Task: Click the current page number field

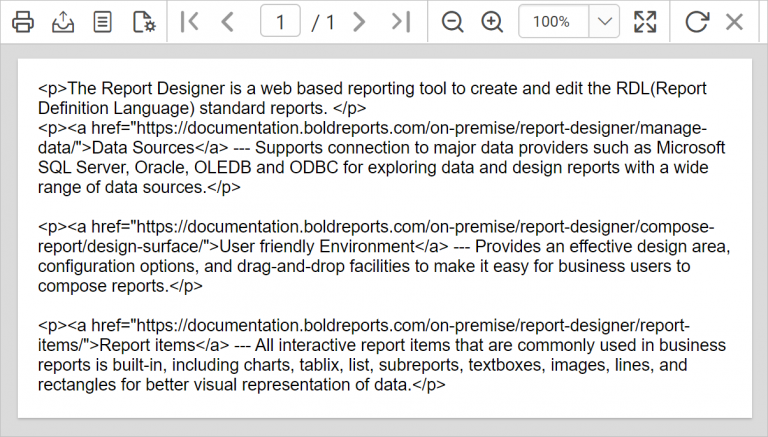Action: (x=280, y=22)
